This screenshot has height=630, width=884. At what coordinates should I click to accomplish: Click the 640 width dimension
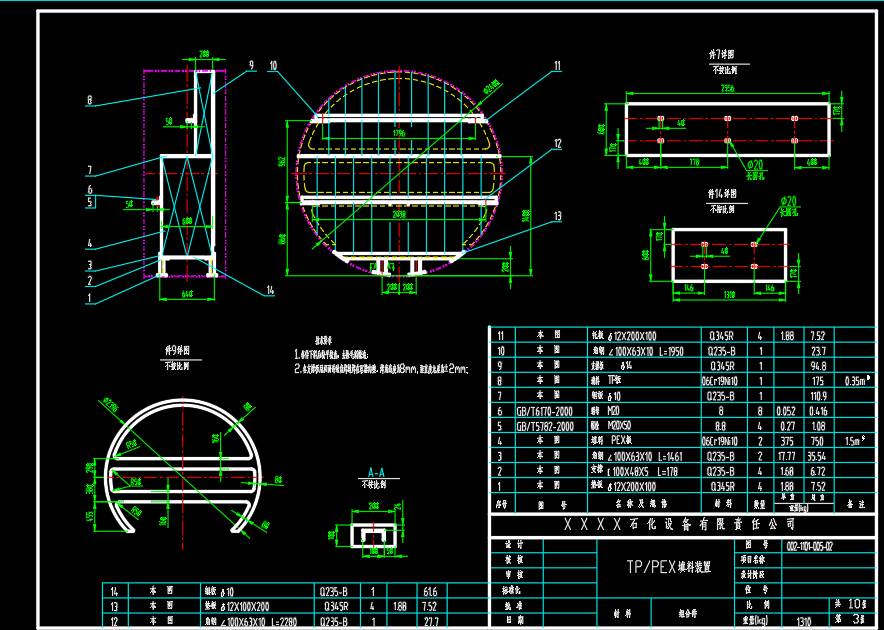[186, 294]
